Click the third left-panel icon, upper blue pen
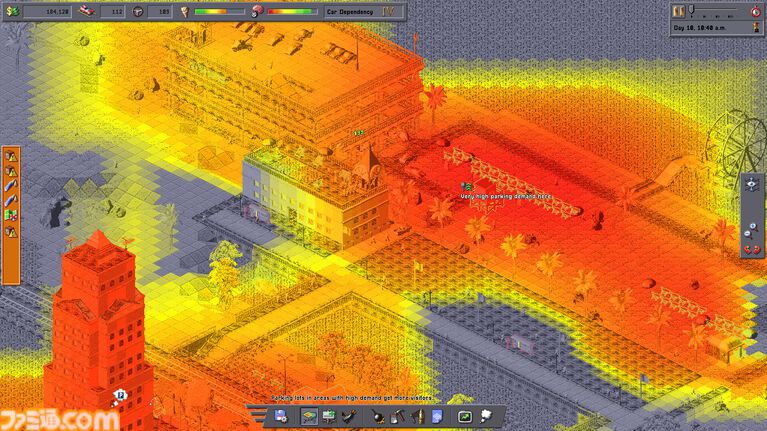767x431 pixels. pos(11,185)
